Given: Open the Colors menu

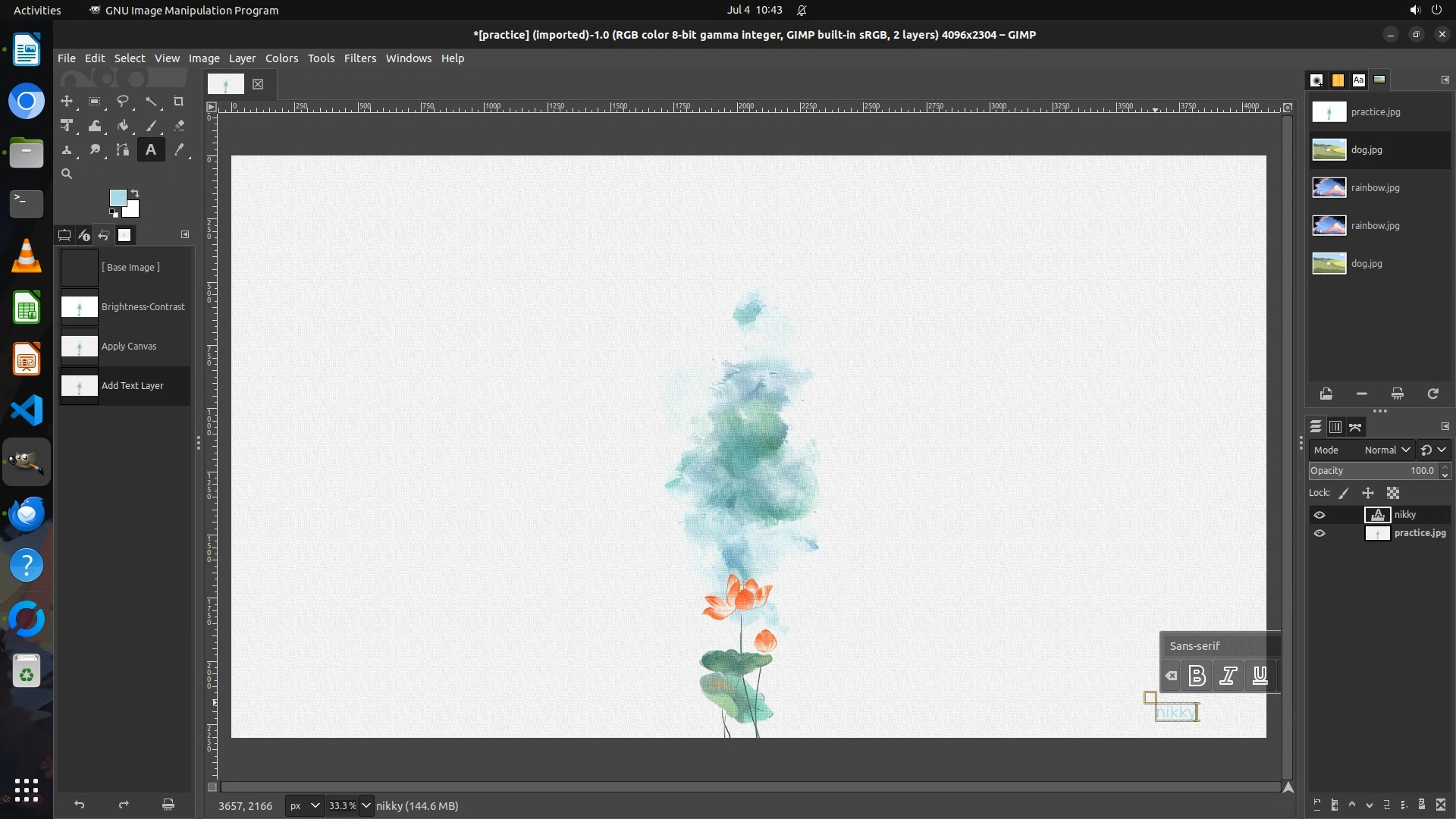Looking at the screenshot, I should click(281, 58).
